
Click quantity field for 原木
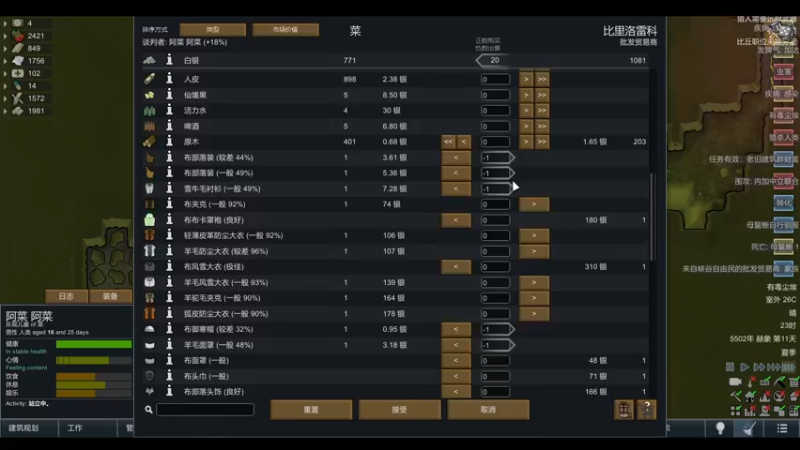(x=495, y=142)
